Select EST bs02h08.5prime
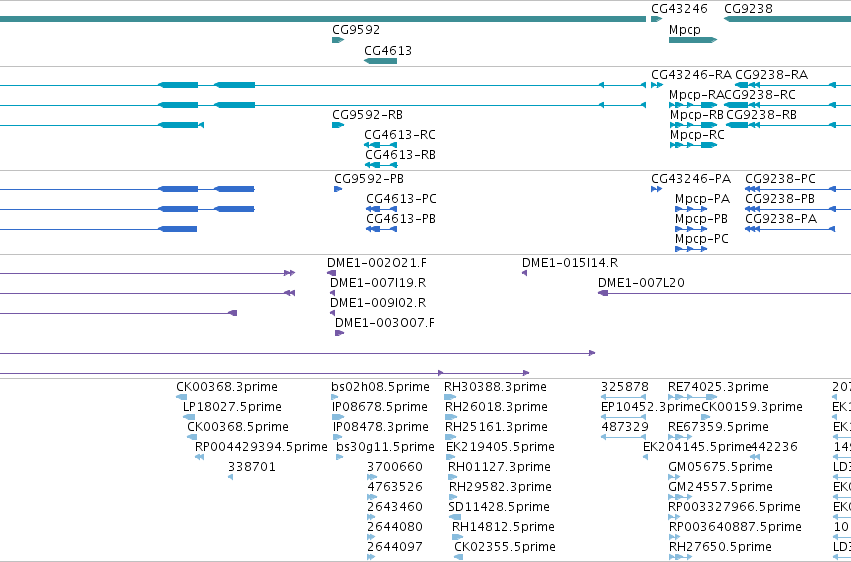This screenshot has height=562, width=851. [x=380, y=387]
